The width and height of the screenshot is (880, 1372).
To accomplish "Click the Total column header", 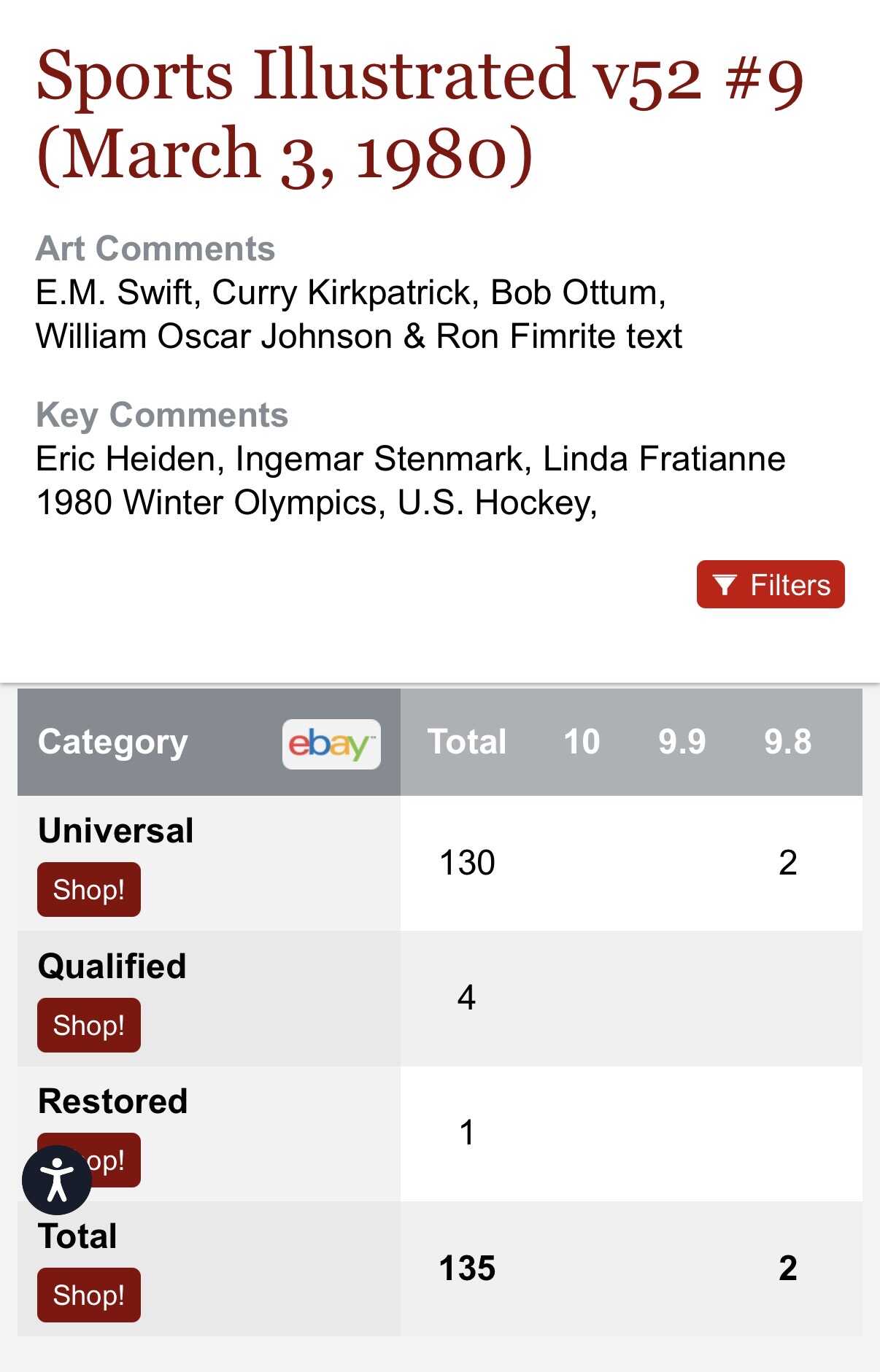I will pos(467,742).
